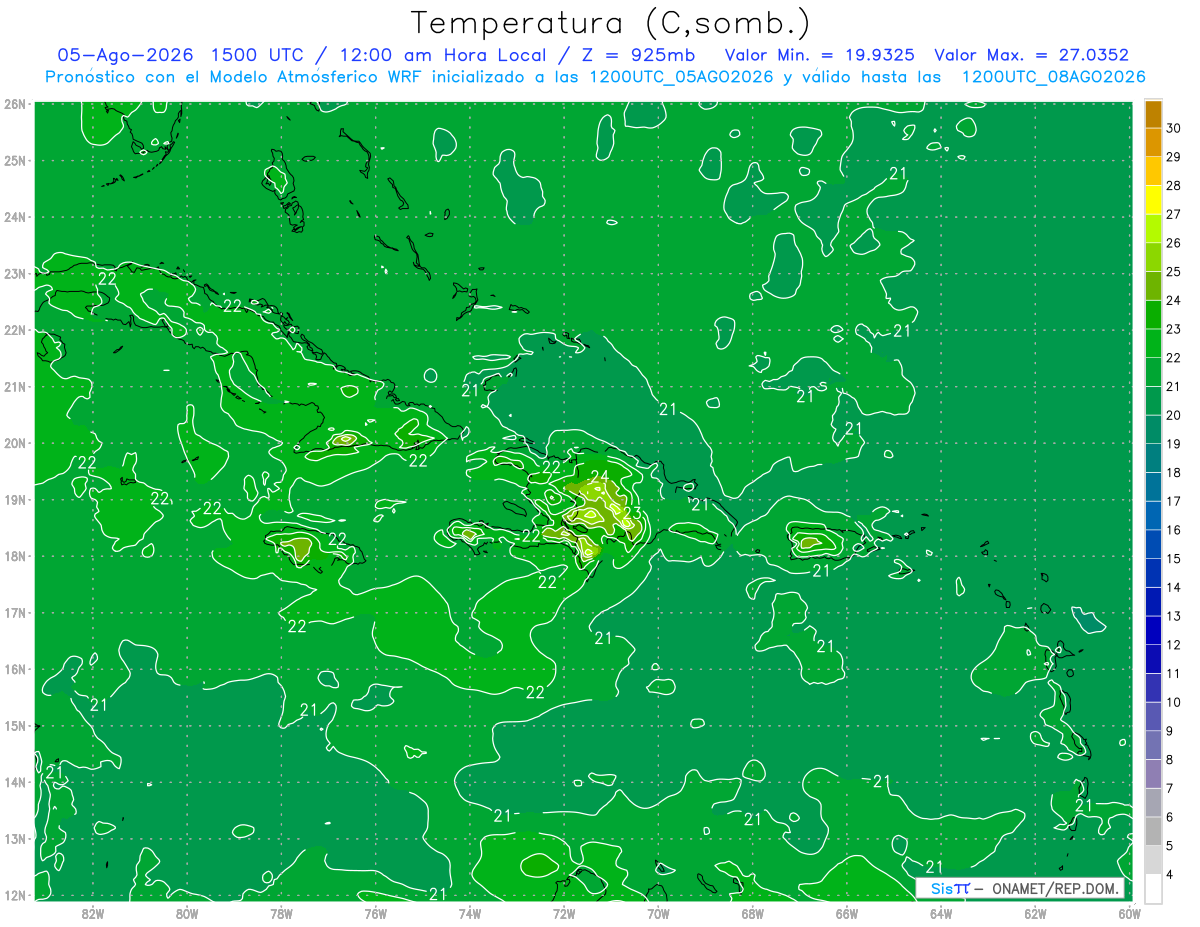The image size is (1200, 927).
Task: Click the '64W' longitude axis label
Action: (x=940, y=912)
